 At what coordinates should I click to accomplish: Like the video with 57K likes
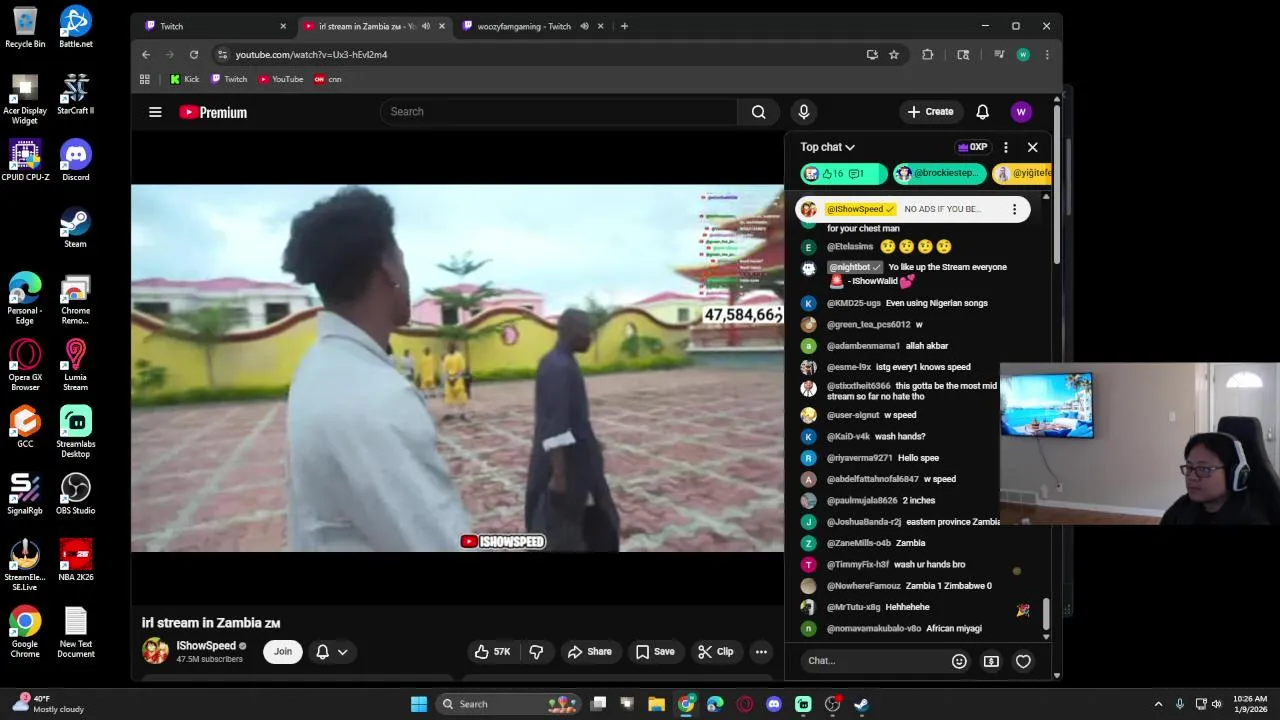click(494, 652)
